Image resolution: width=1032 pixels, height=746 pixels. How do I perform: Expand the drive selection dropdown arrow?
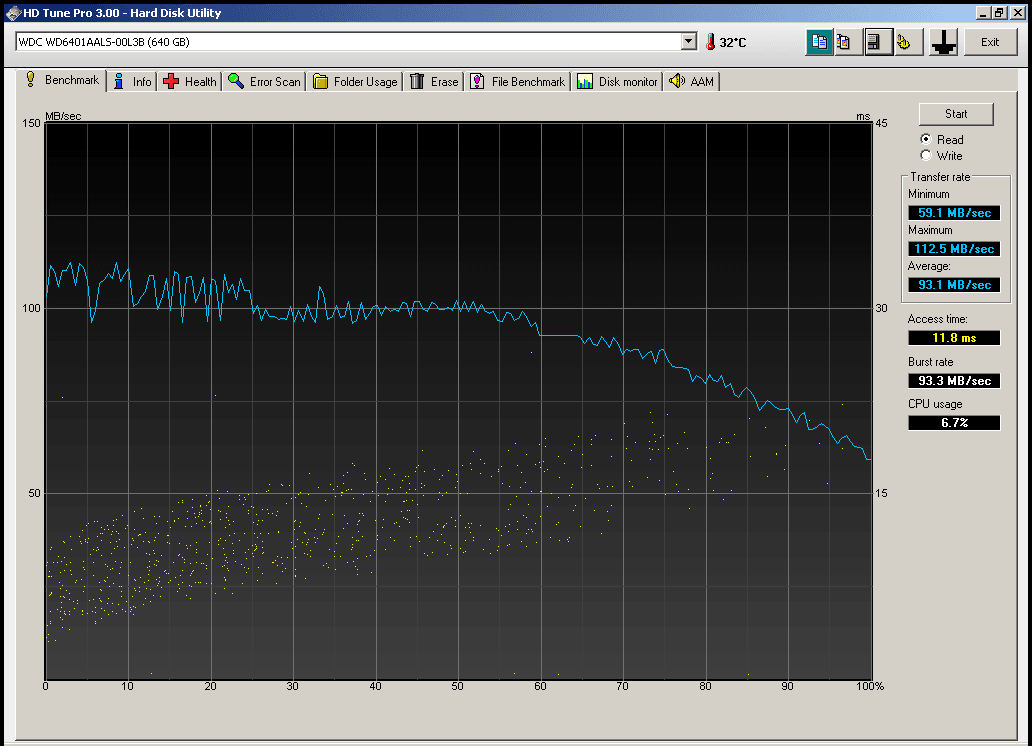coord(688,41)
